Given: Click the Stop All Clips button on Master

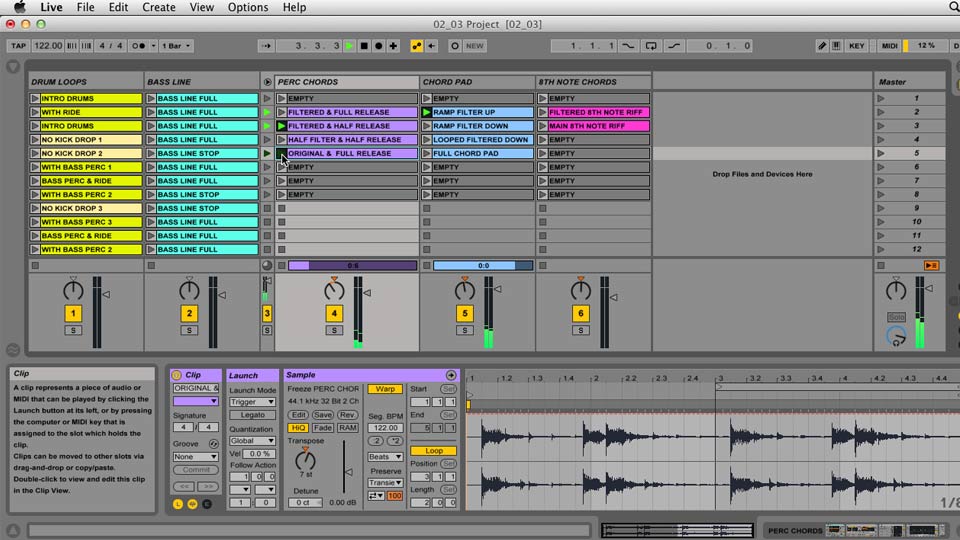Looking at the screenshot, I should (x=881, y=266).
